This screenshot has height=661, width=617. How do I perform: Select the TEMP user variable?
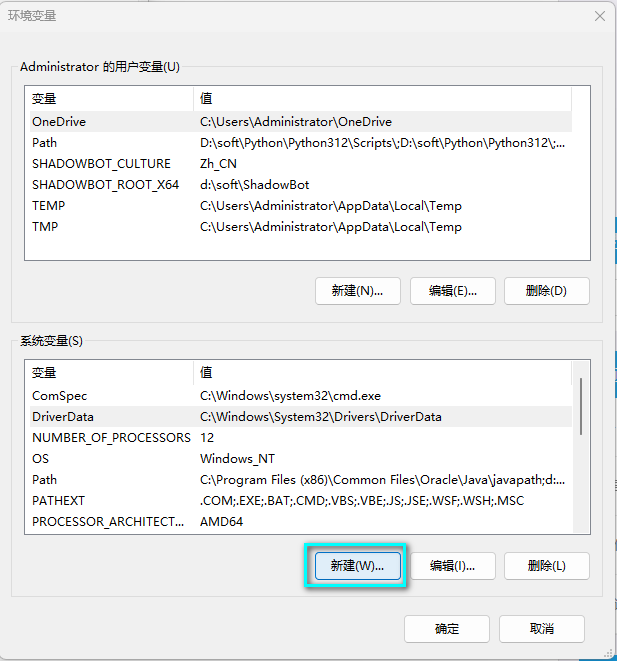(x=300, y=206)
